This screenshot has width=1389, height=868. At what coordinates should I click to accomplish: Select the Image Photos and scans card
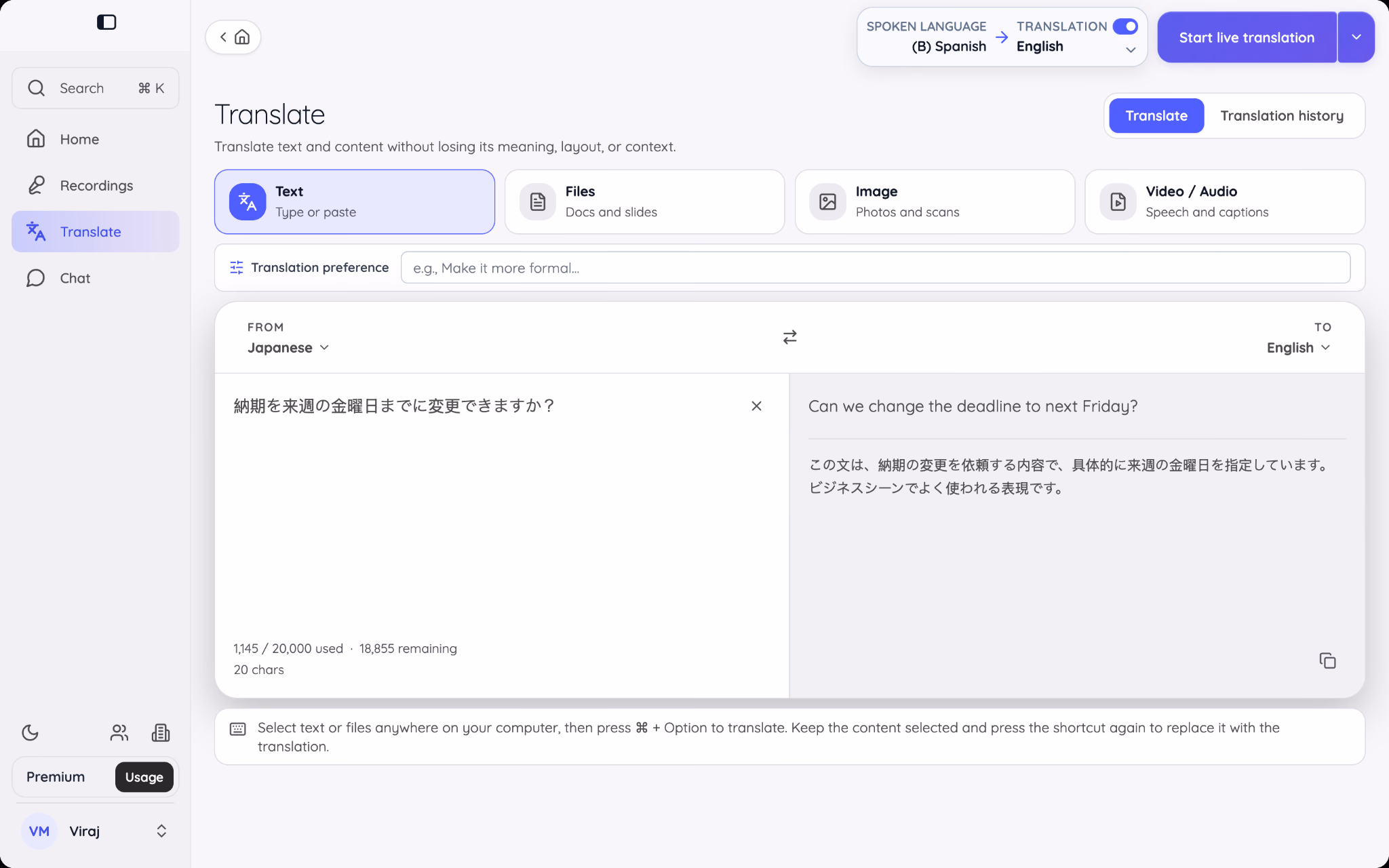coord(935,201)
